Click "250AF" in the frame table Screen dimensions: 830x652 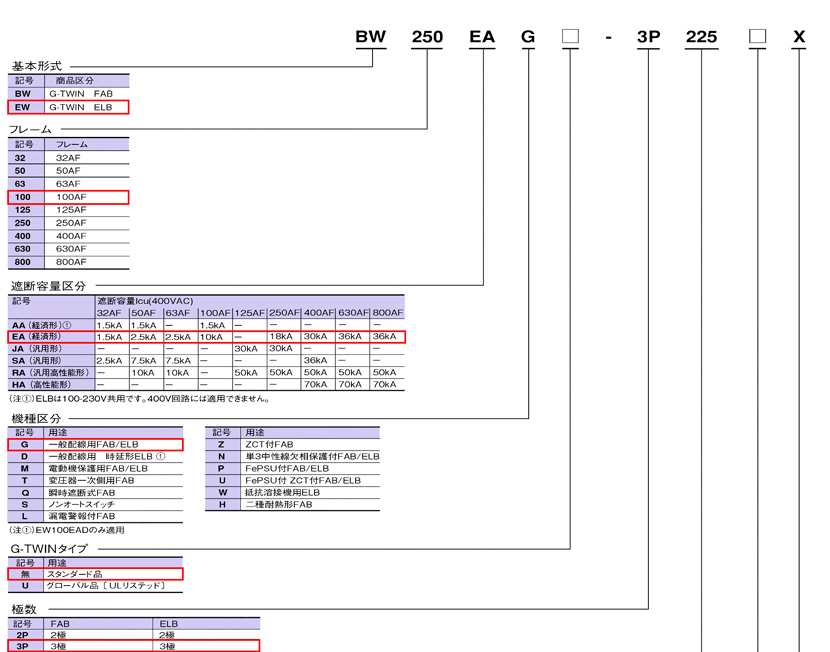[x=71, y=223]
